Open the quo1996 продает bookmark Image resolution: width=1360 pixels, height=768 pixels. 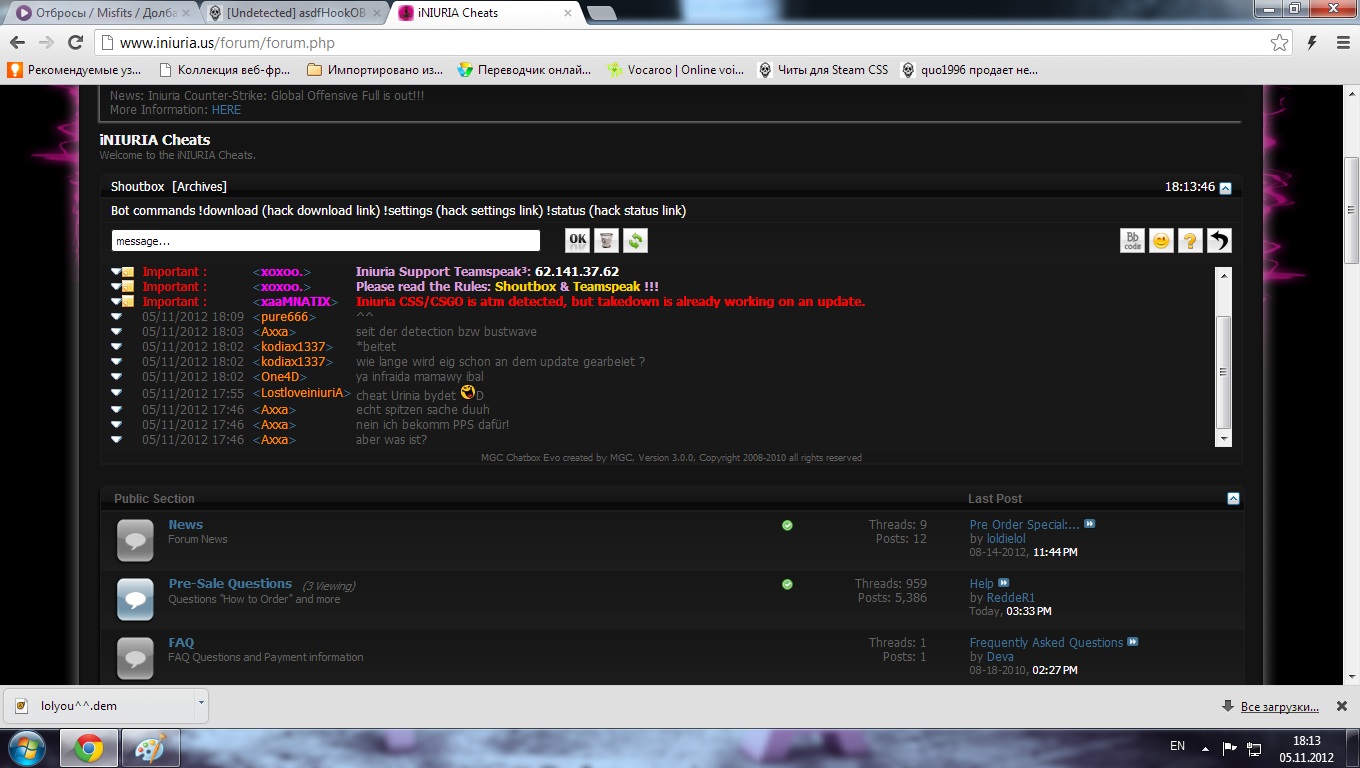pyautogui.click(x=969, y=70)
